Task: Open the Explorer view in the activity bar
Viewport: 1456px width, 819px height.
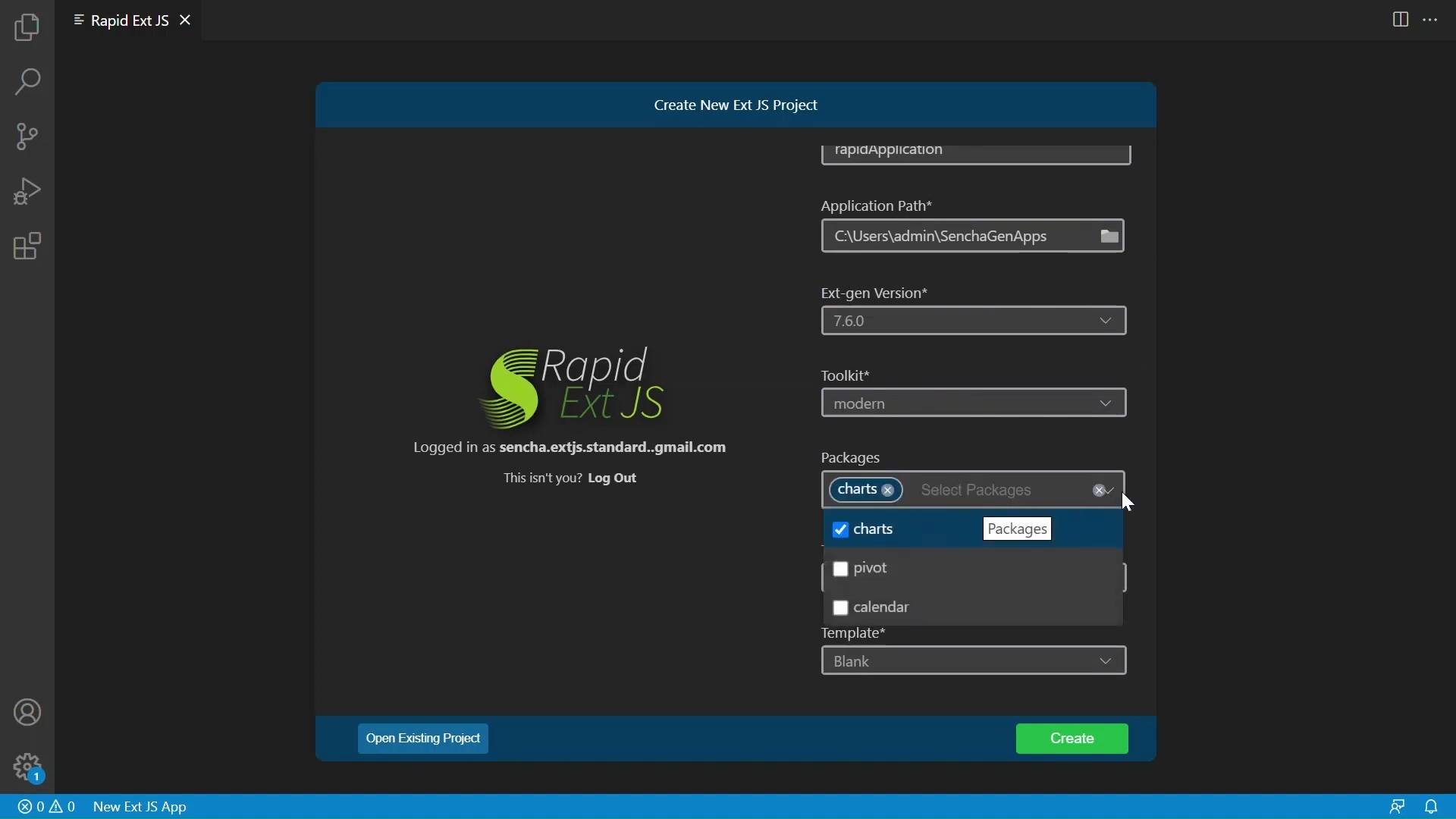Action: [x=27, y=28]
